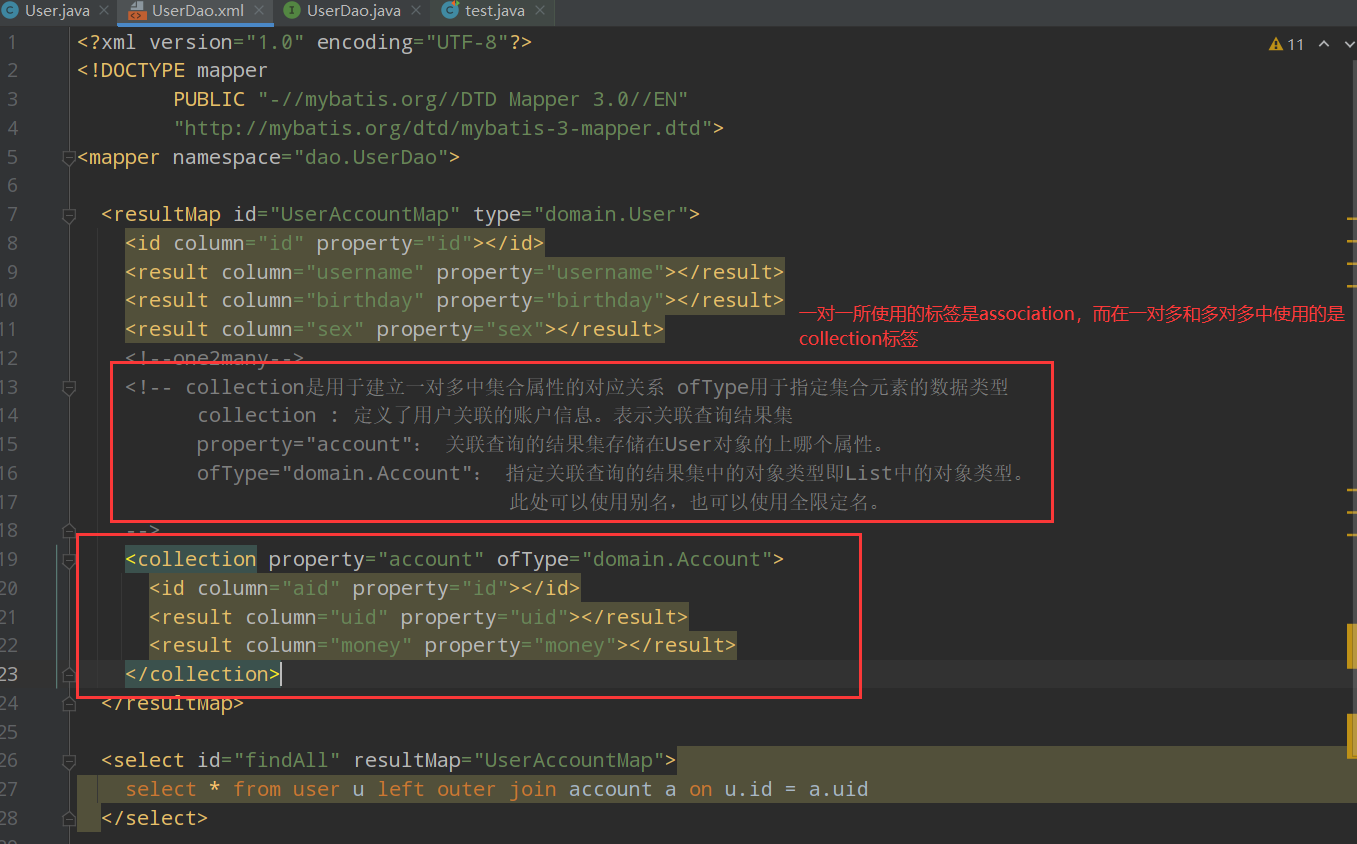Open the 11 warnings inspection indicator
1357x844 pixels.
[1286, 44]
